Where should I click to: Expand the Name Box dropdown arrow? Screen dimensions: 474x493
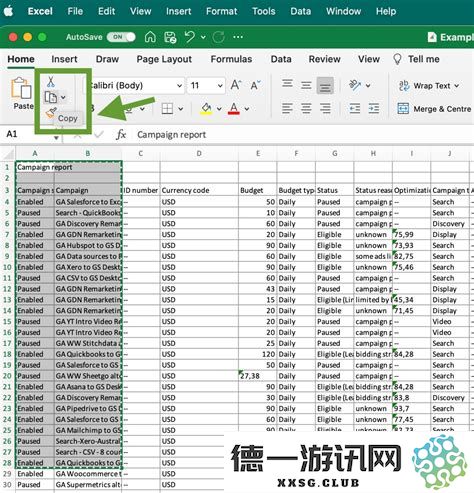[56, 138]
